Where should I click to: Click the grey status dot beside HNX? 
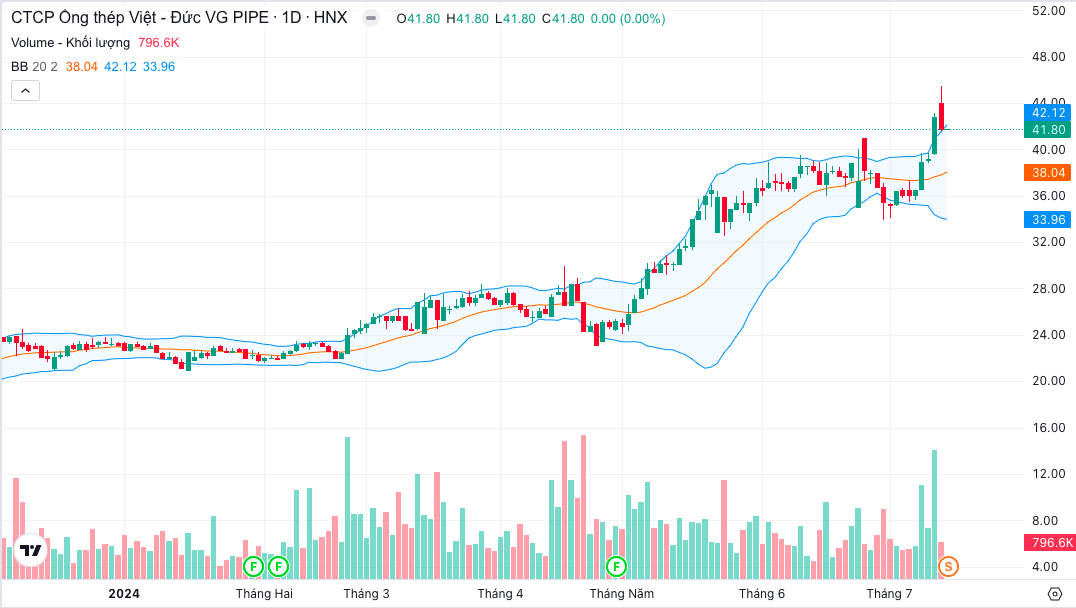point(371,19)
